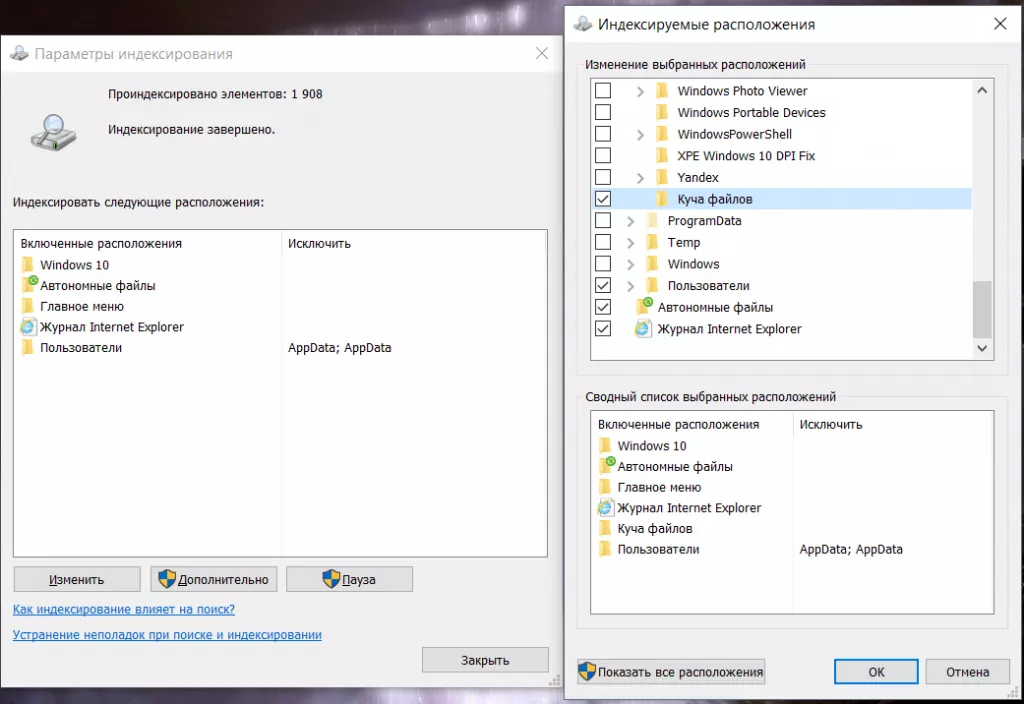Viewport: 1024px width, 704px height.
Task: Click the WindowsPowerShell folder icon
Action: 661,133
